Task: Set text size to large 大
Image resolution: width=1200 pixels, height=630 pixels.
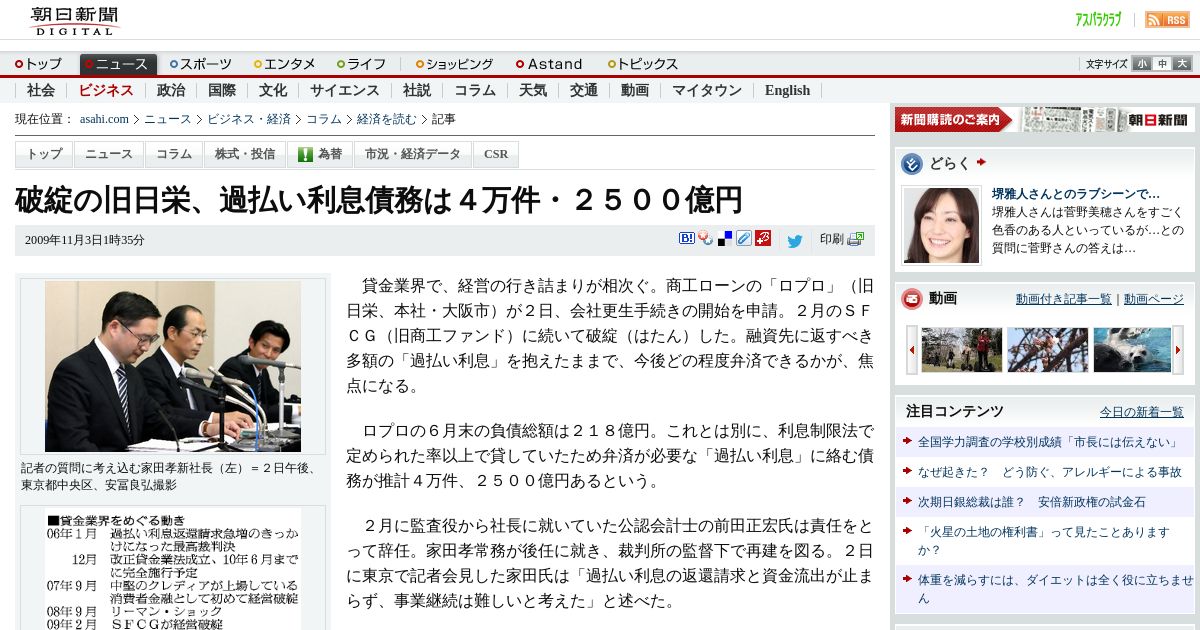Action: [1182, 63]
